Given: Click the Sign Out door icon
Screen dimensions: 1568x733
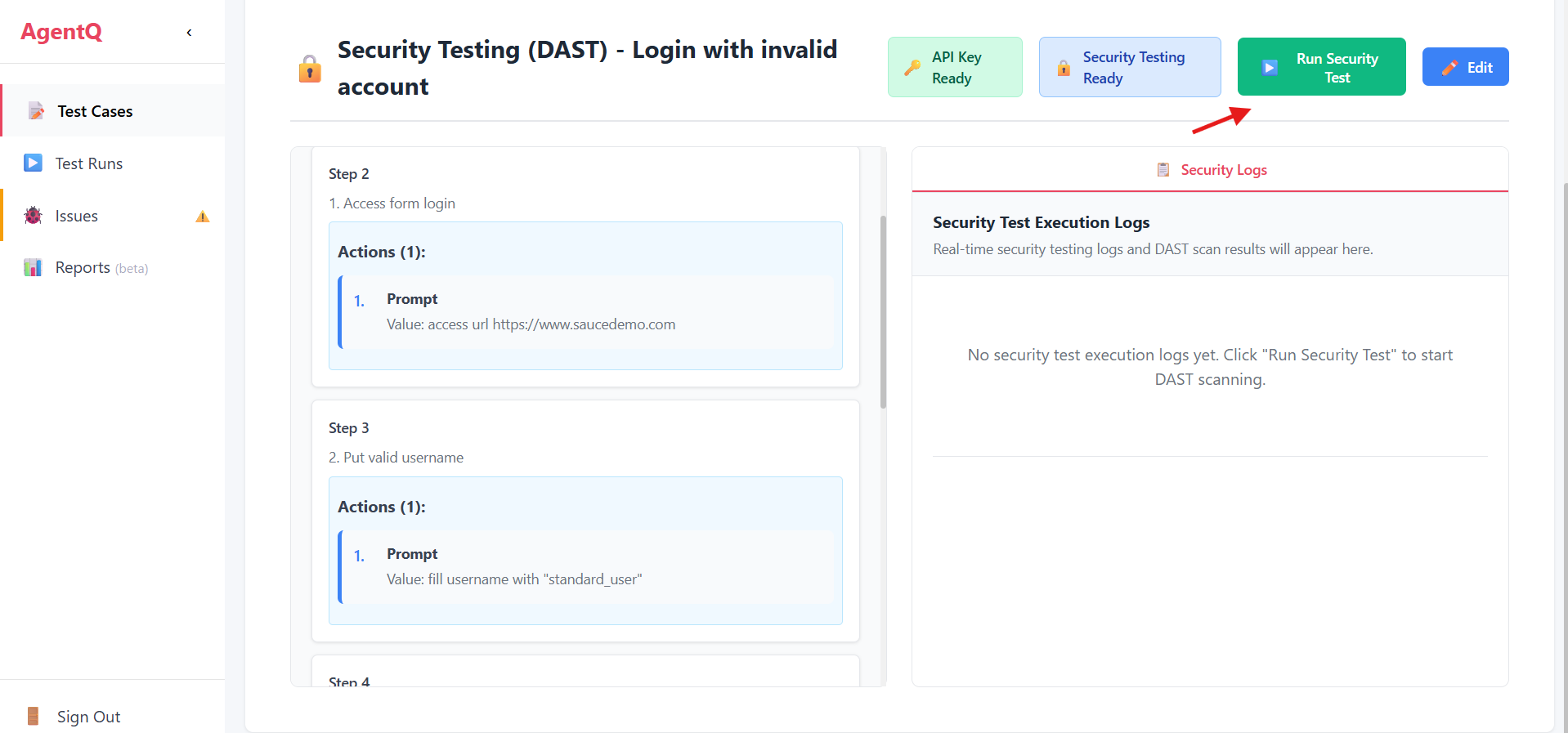Looking at the screenshot, I should tap(33, 717).
